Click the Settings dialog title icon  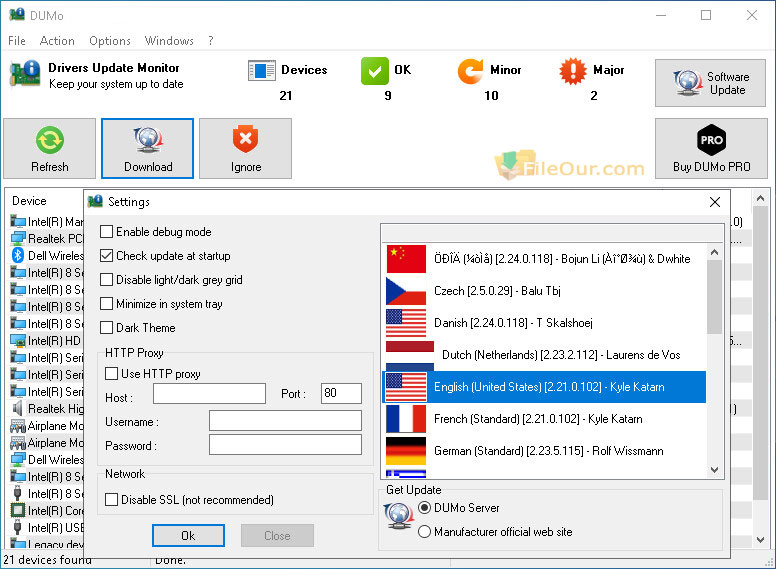tap(95, 201)
